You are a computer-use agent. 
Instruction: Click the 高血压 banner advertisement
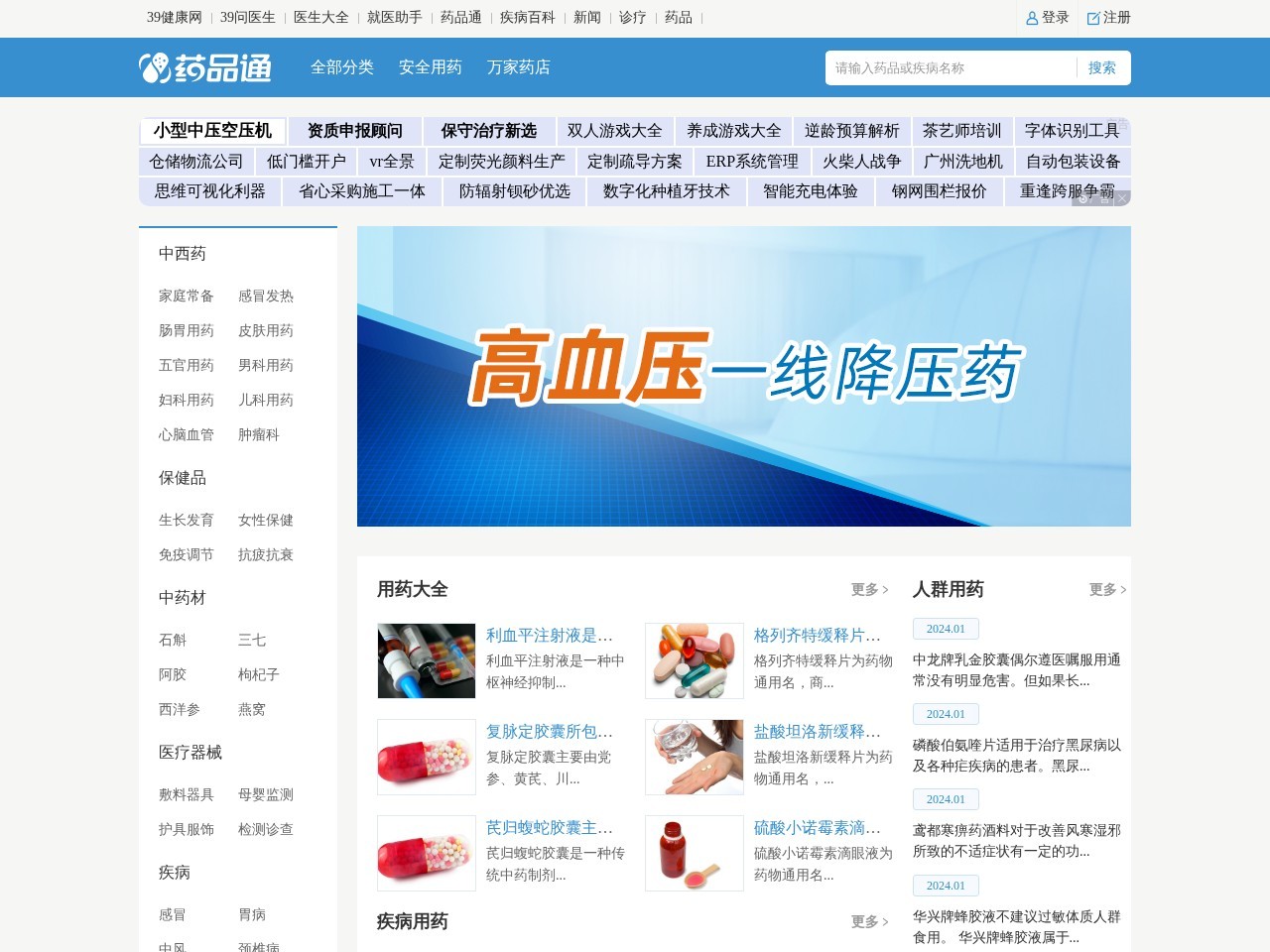pyautogui.click(x=743, y=377)
